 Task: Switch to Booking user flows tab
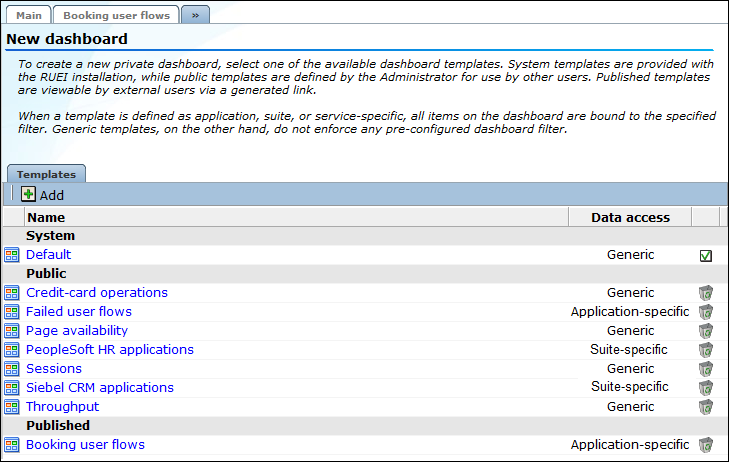[x=116, y=15]
